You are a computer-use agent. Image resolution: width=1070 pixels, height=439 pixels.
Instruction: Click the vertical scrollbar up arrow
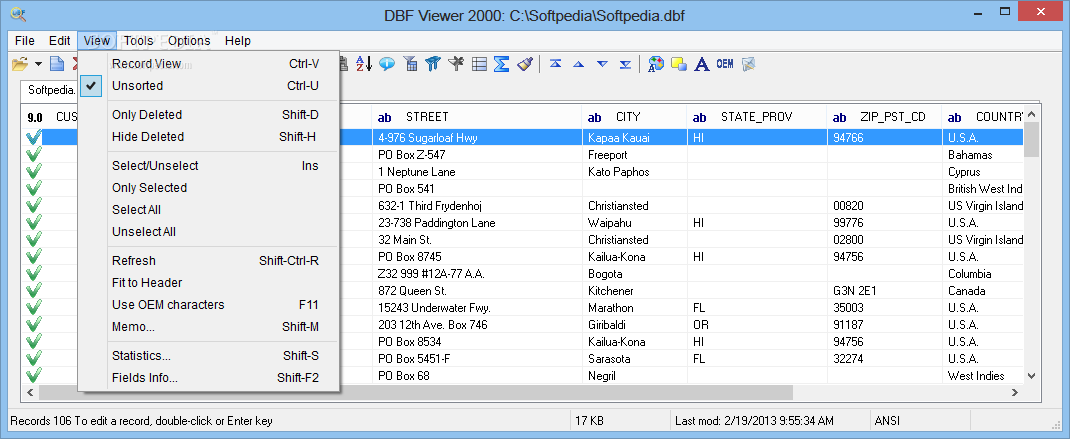click(1031, 115)
